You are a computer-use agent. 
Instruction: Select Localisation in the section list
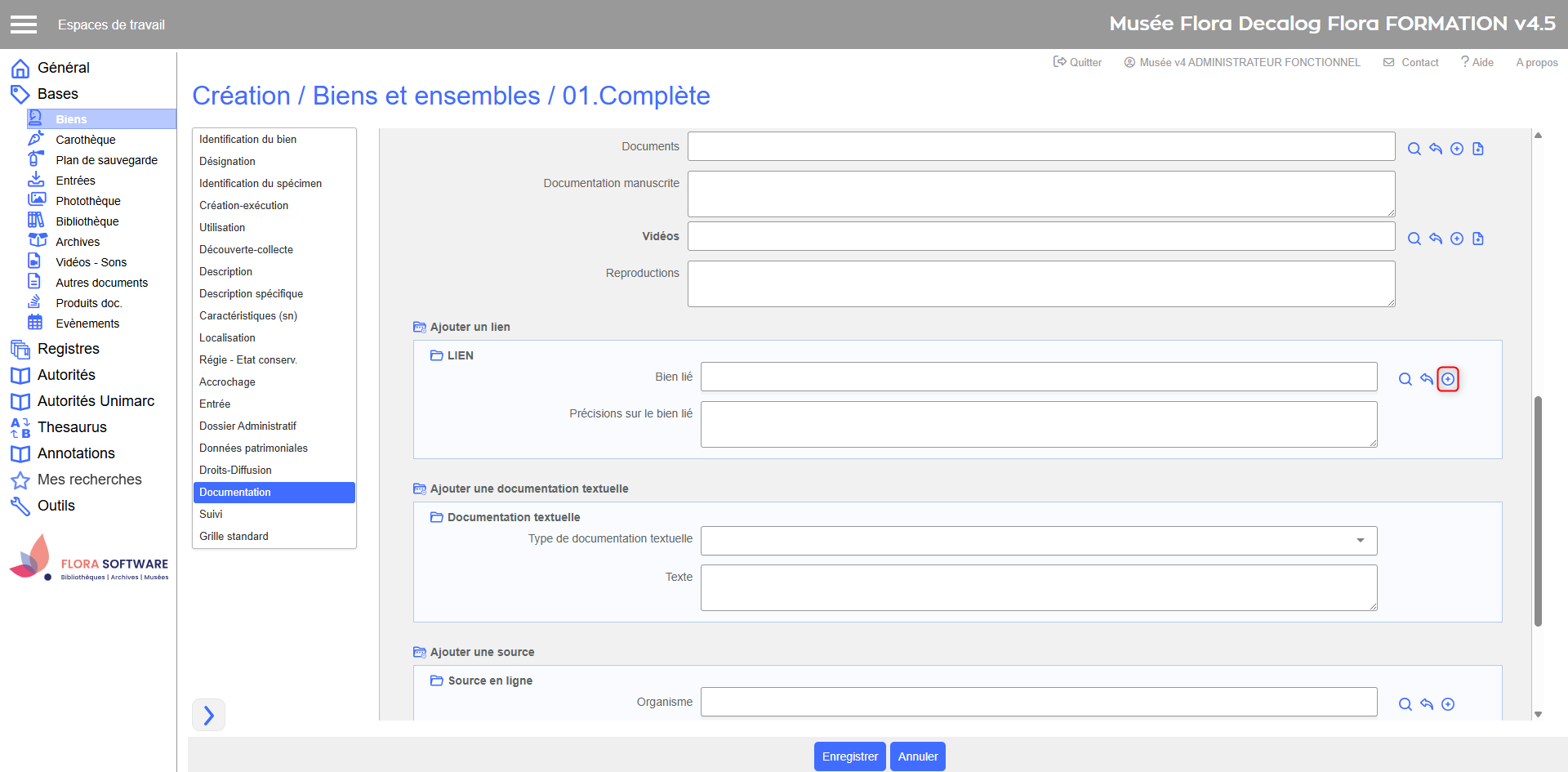(x=227, y=337)
